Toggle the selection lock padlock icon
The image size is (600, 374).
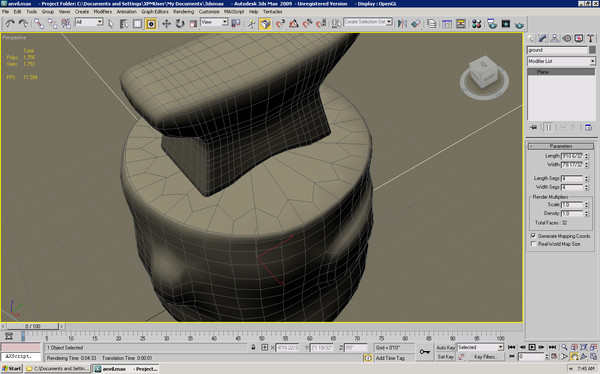[x=253, y=347]
